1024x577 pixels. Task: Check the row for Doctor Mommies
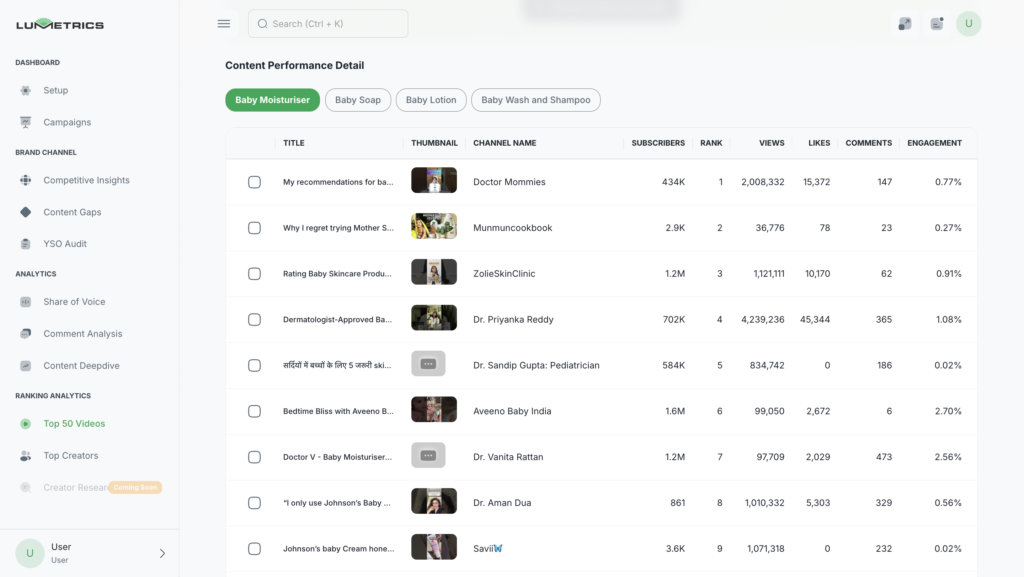click(254, 181)
